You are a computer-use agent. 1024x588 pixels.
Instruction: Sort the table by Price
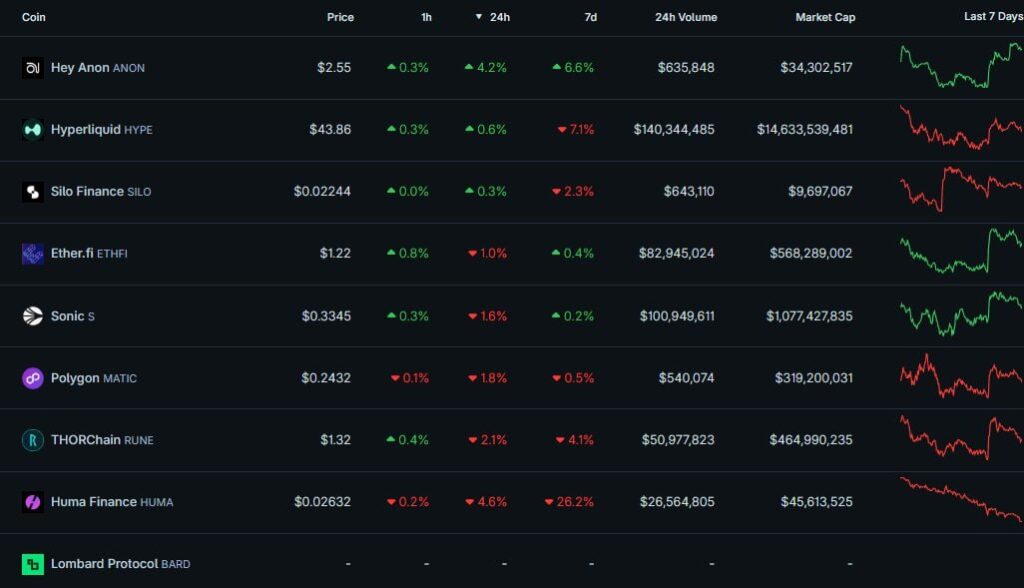(340, 17)
